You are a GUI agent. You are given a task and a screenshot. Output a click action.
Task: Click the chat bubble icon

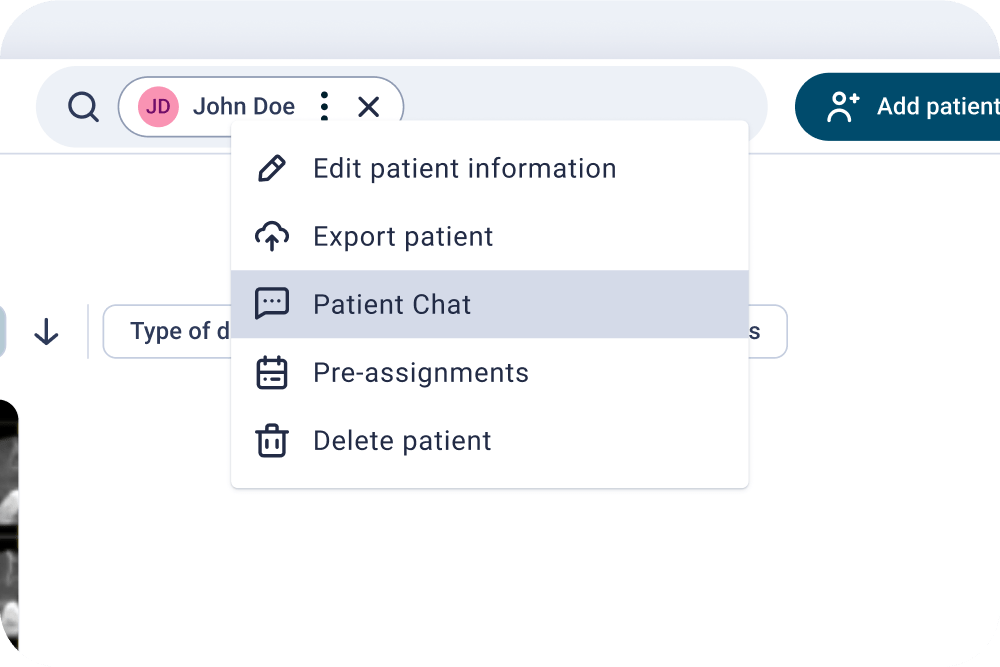(272, 304)
